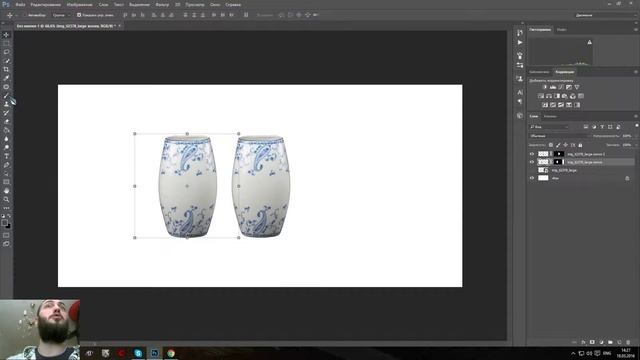Hide the background Фон layer
Viewport: 640px width, 360px height.
532,178
